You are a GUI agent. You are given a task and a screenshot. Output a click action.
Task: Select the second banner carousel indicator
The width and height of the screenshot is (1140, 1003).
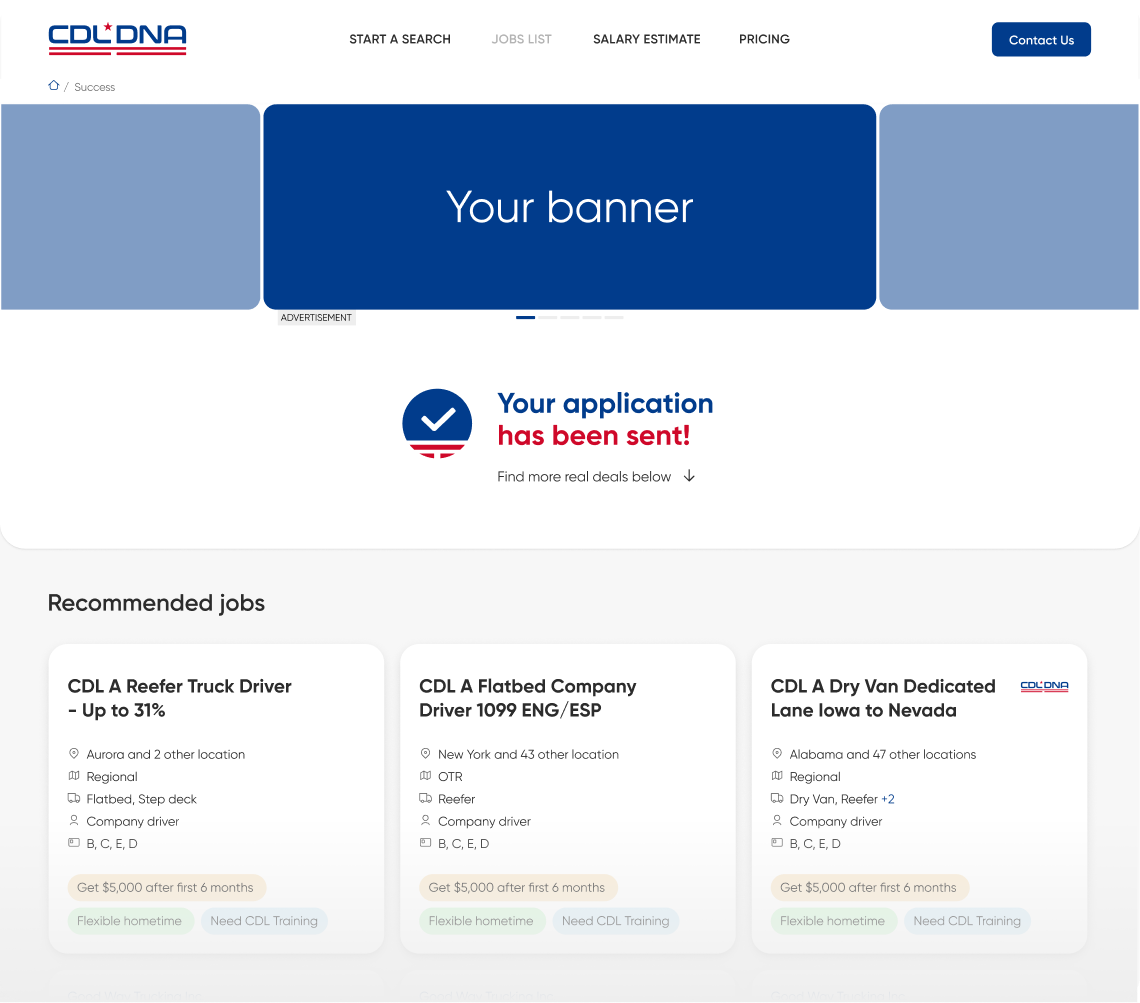coord(548,317)
